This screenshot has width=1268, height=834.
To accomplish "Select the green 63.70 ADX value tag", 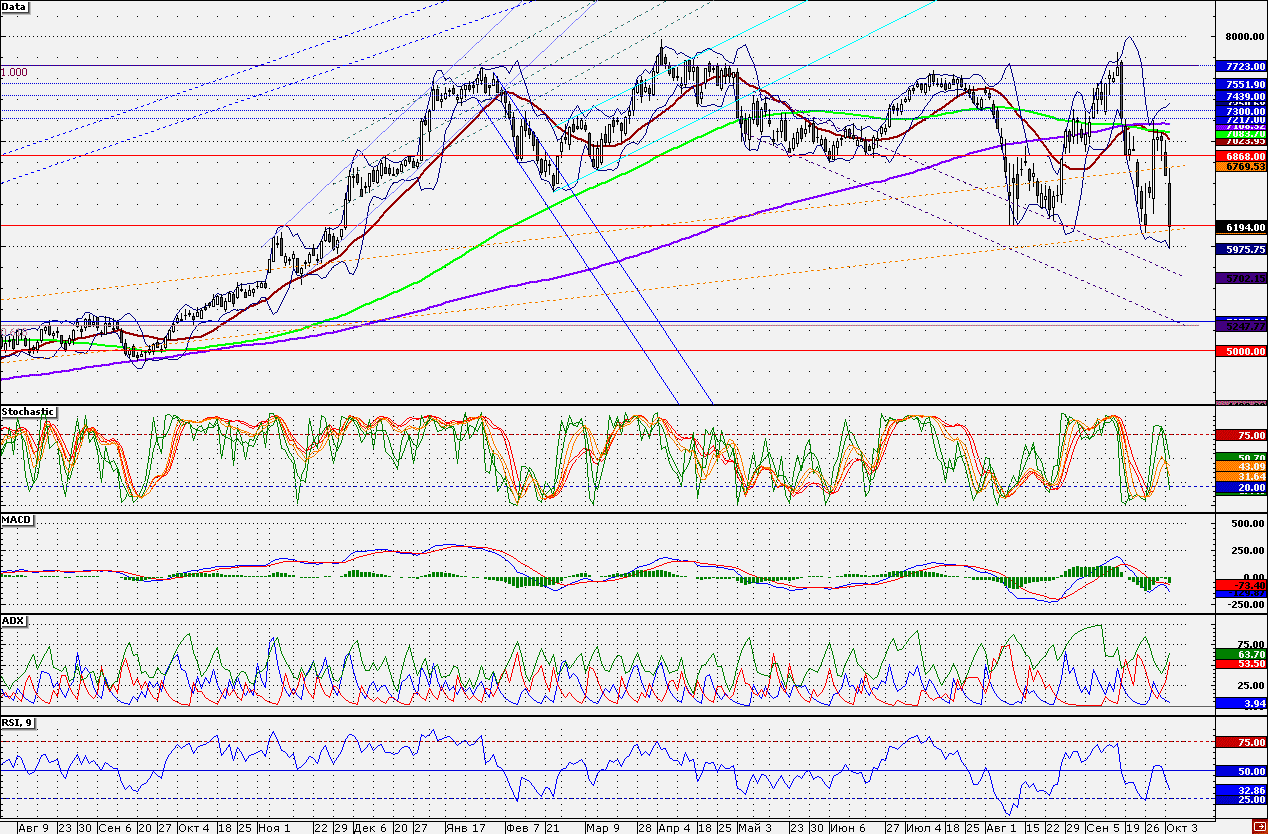I will (1241, 654).
